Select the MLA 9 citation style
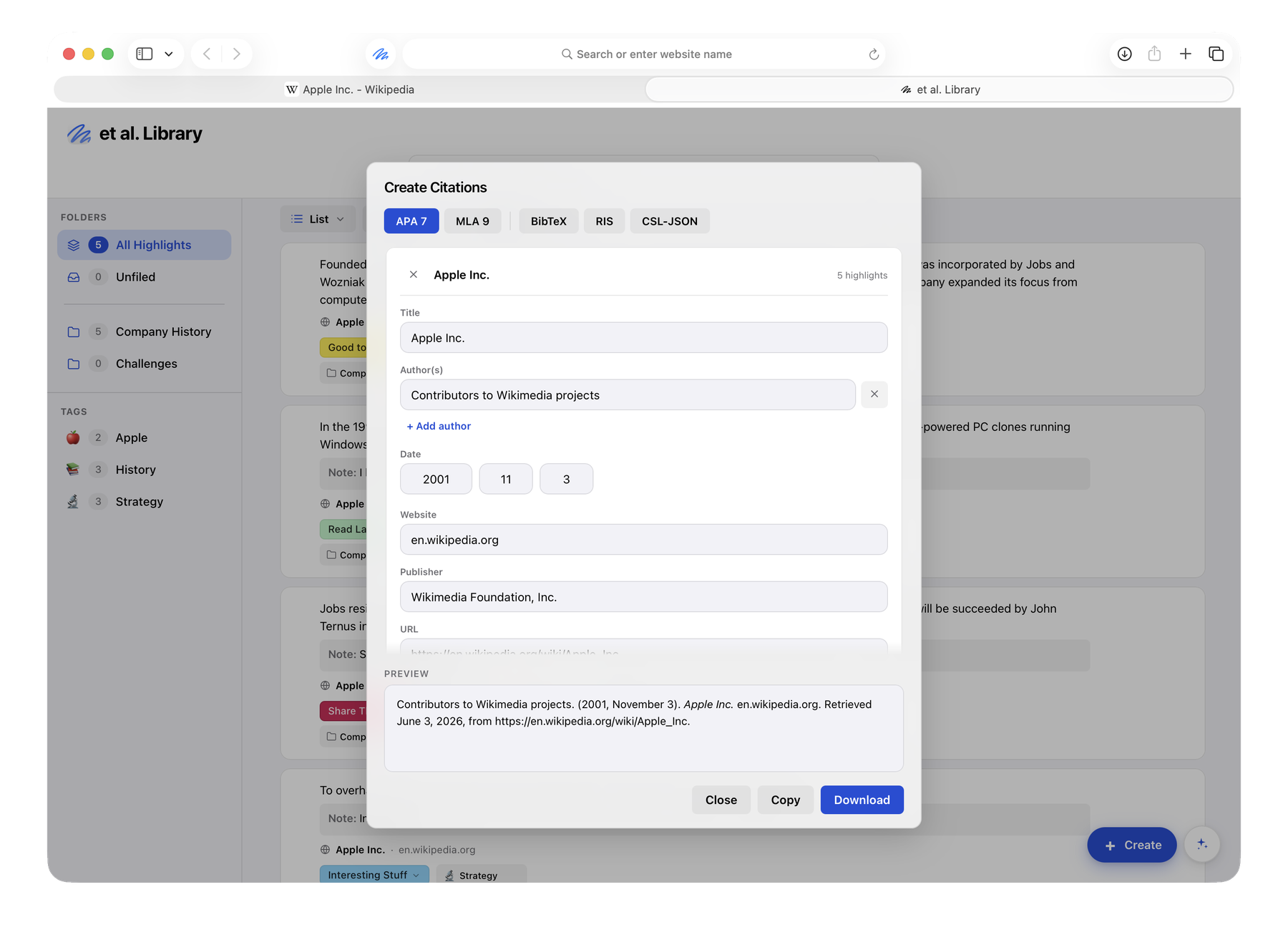1288x945 pixels. pyautogui.click(x=472, y=221)
